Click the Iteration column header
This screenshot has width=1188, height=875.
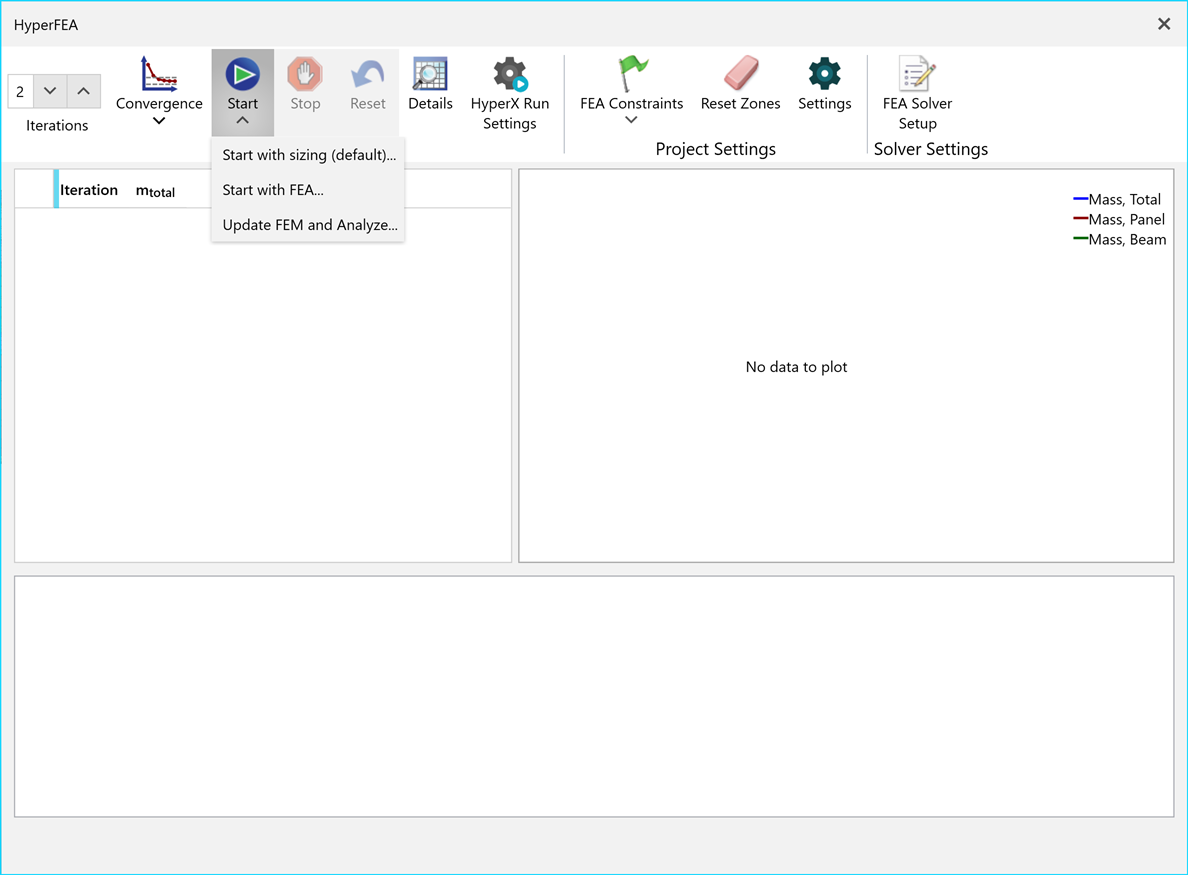click(89, 189)
